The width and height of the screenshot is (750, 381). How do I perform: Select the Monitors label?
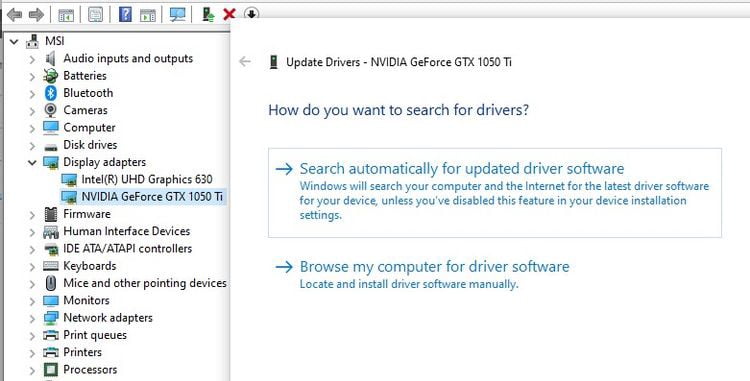(87, 300)
